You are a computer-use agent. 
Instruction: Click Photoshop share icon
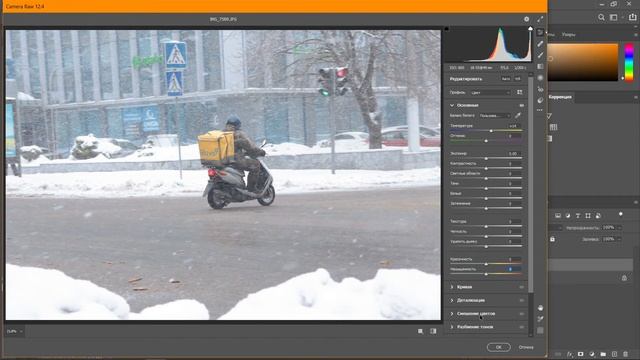[x=632, y=17]
